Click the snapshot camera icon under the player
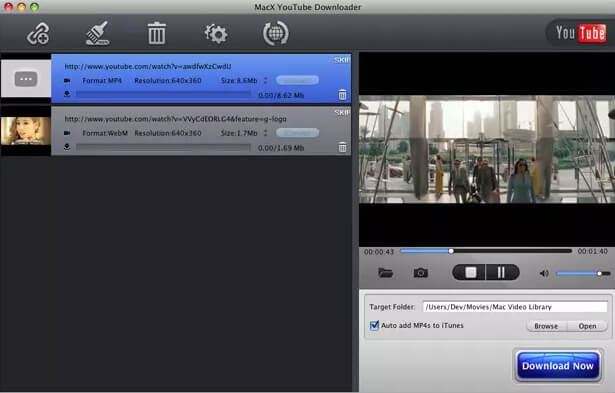The height and width of the screenshot is (393, 615). (420, 273)
